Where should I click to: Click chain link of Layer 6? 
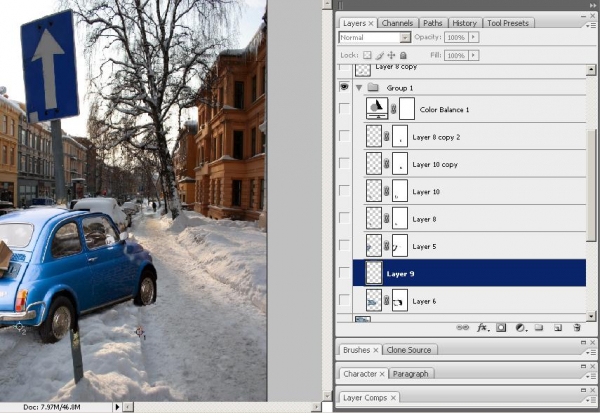386,300
